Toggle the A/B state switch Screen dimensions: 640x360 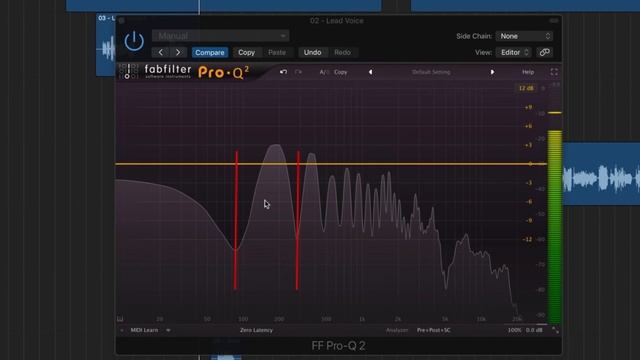[324, 72]
